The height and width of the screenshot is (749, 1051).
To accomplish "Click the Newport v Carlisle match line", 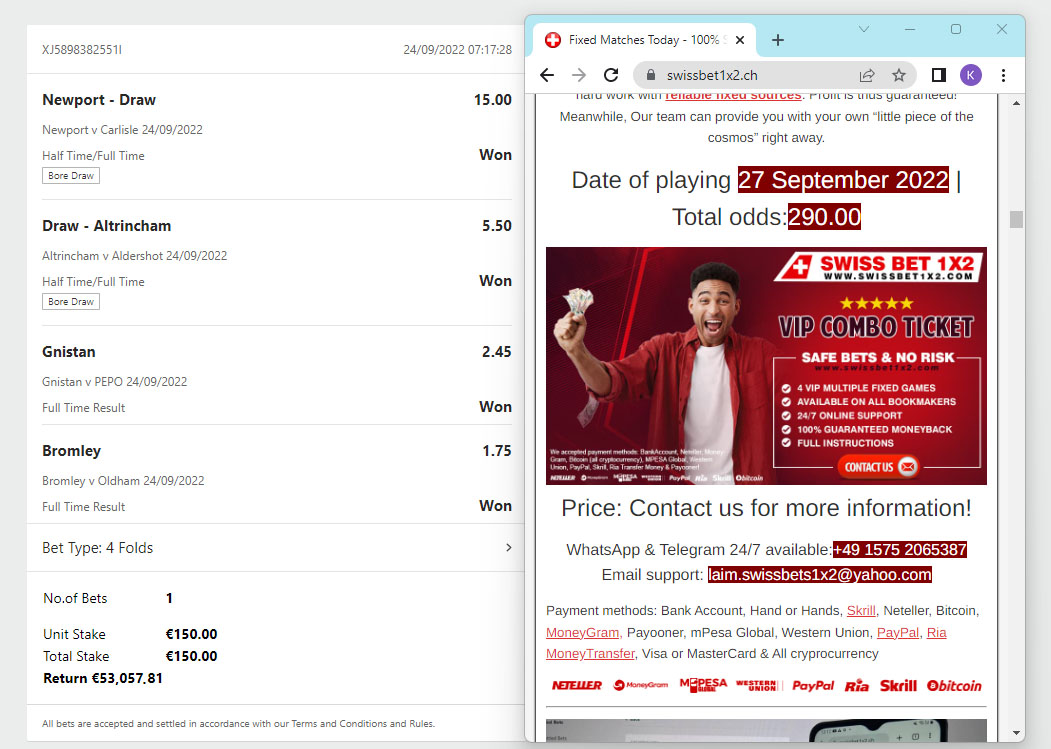I will pyautogui.click(x=123, y=130).
